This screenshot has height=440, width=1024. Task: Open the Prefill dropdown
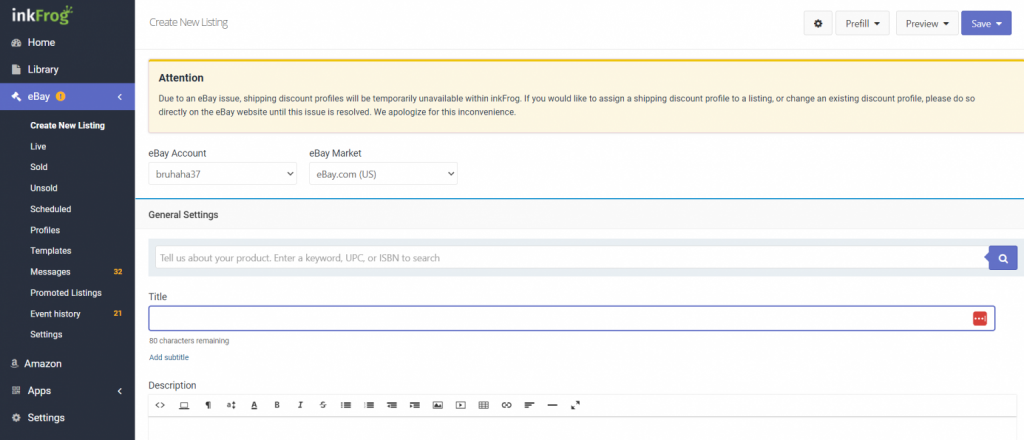click(x=863, y=24)
